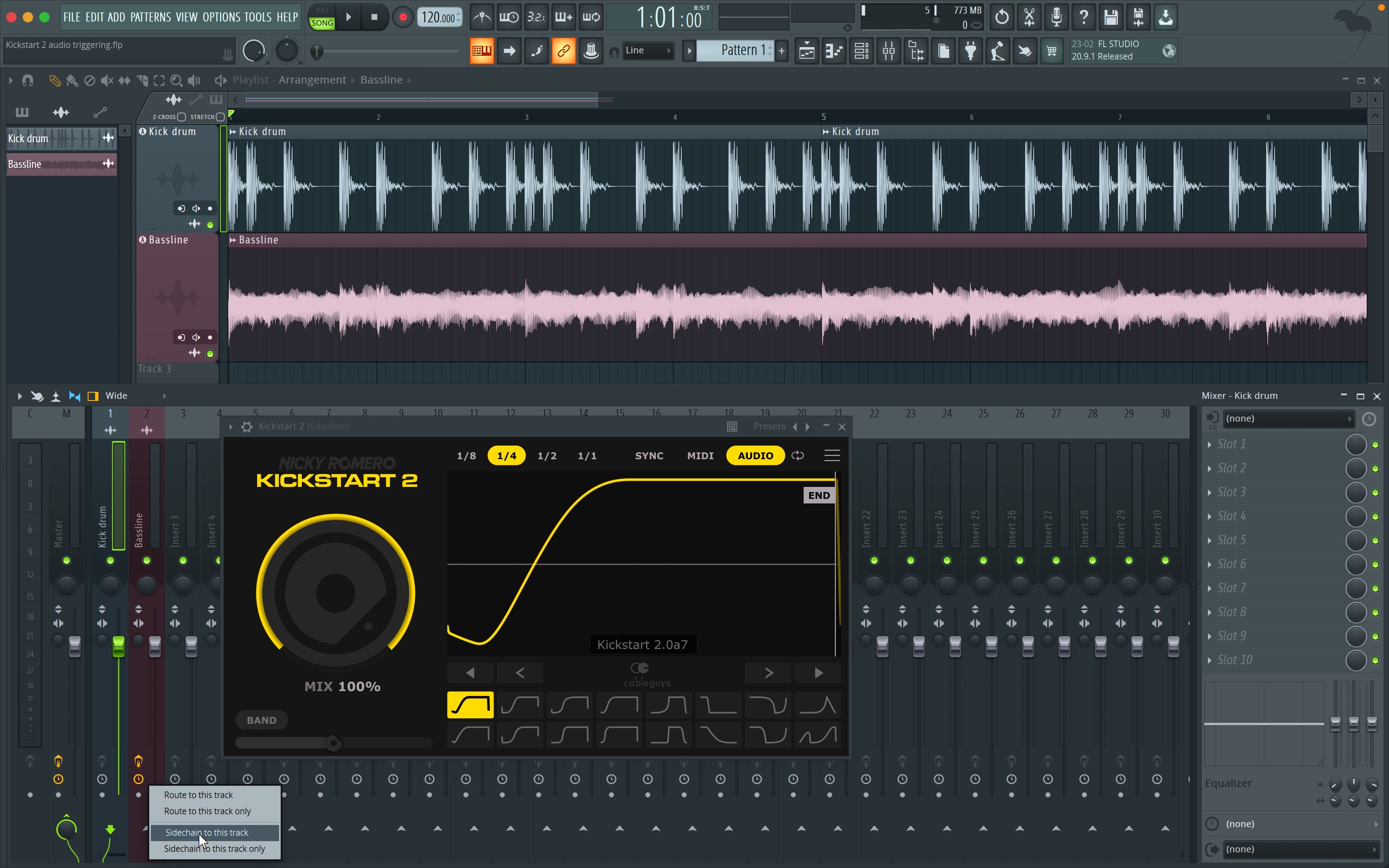Click the question mark help icon

[1084, 17]
